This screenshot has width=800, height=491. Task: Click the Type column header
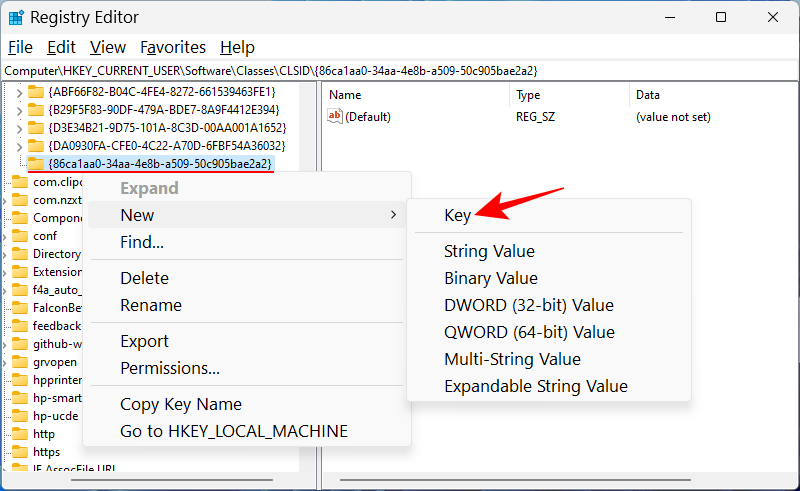pos(528,95)
